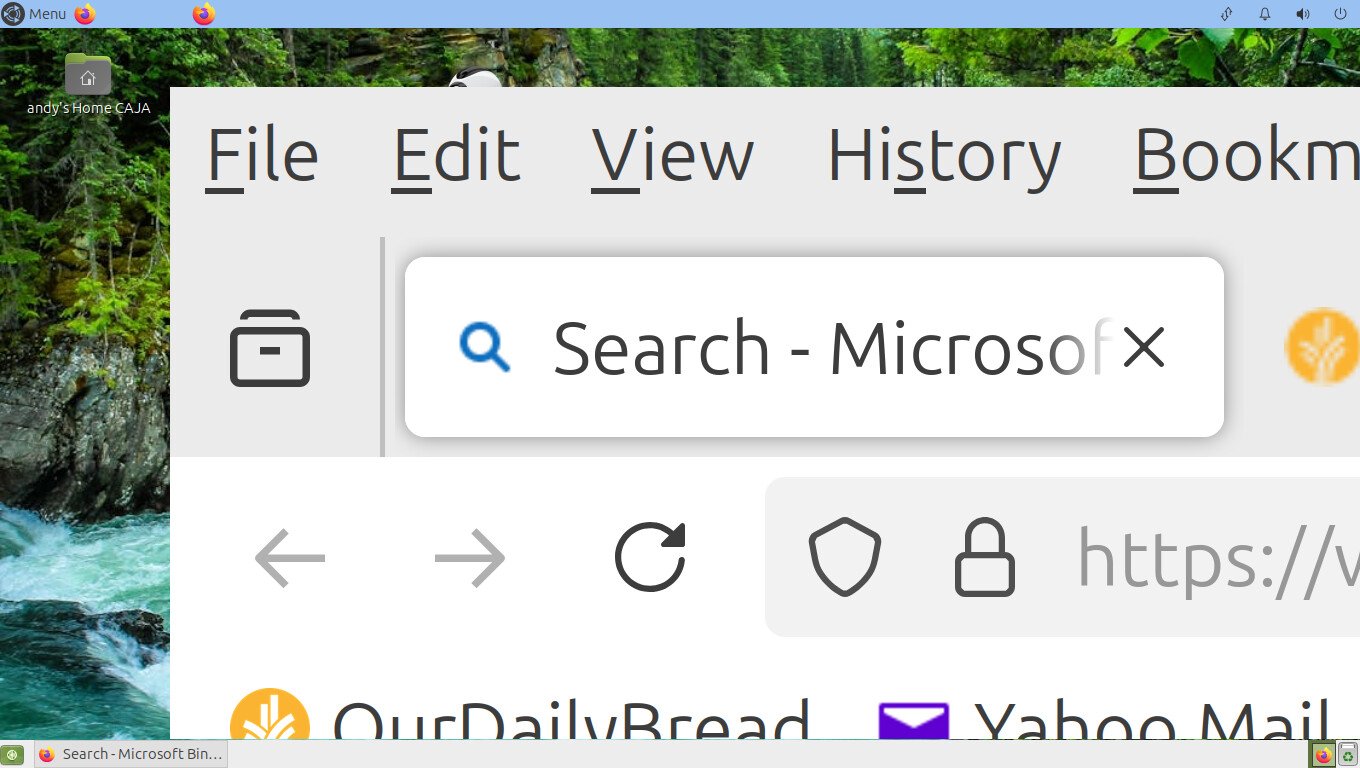Viewport: 1360px width, 768px height.
Task: Go back with the left arrow
Action: coord(290,557)
